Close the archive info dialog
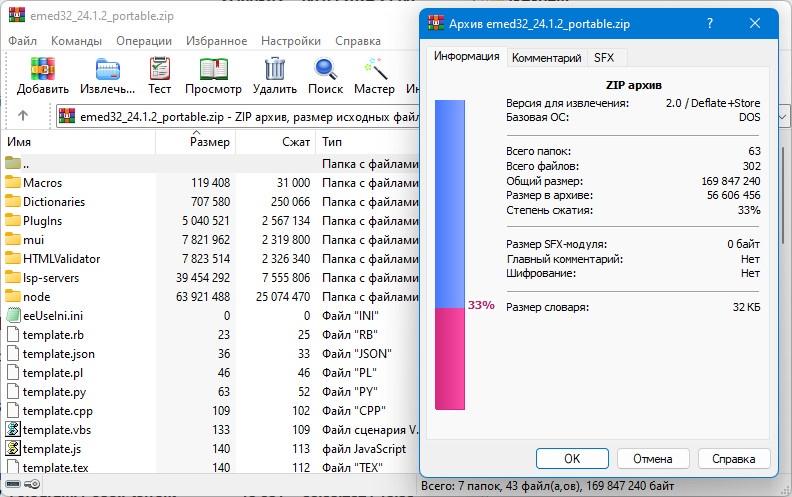Viewport: 792px width, 497px height. coord(755,23)
